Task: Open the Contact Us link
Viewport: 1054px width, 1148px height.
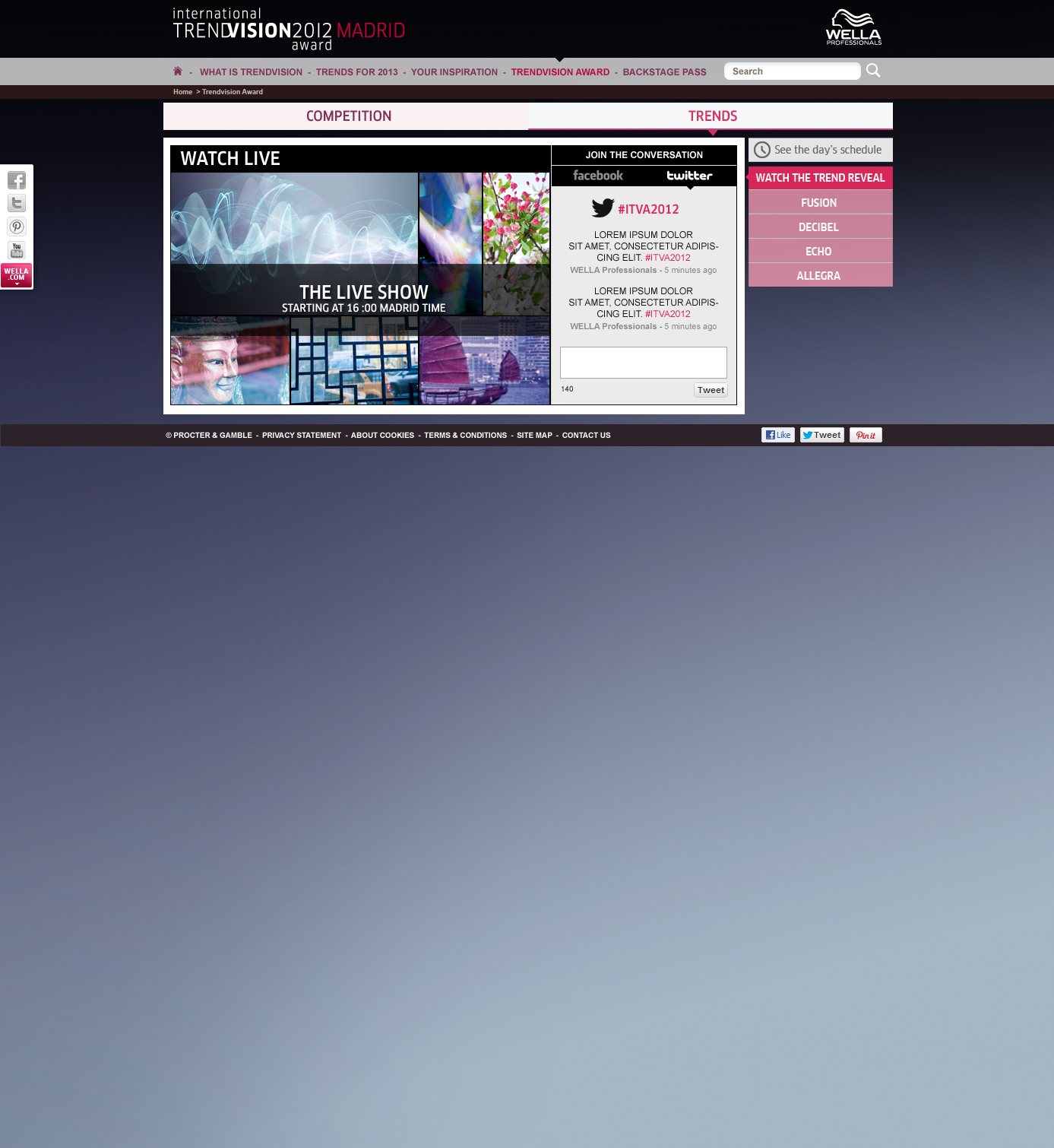Action: [x=586, y=436]
